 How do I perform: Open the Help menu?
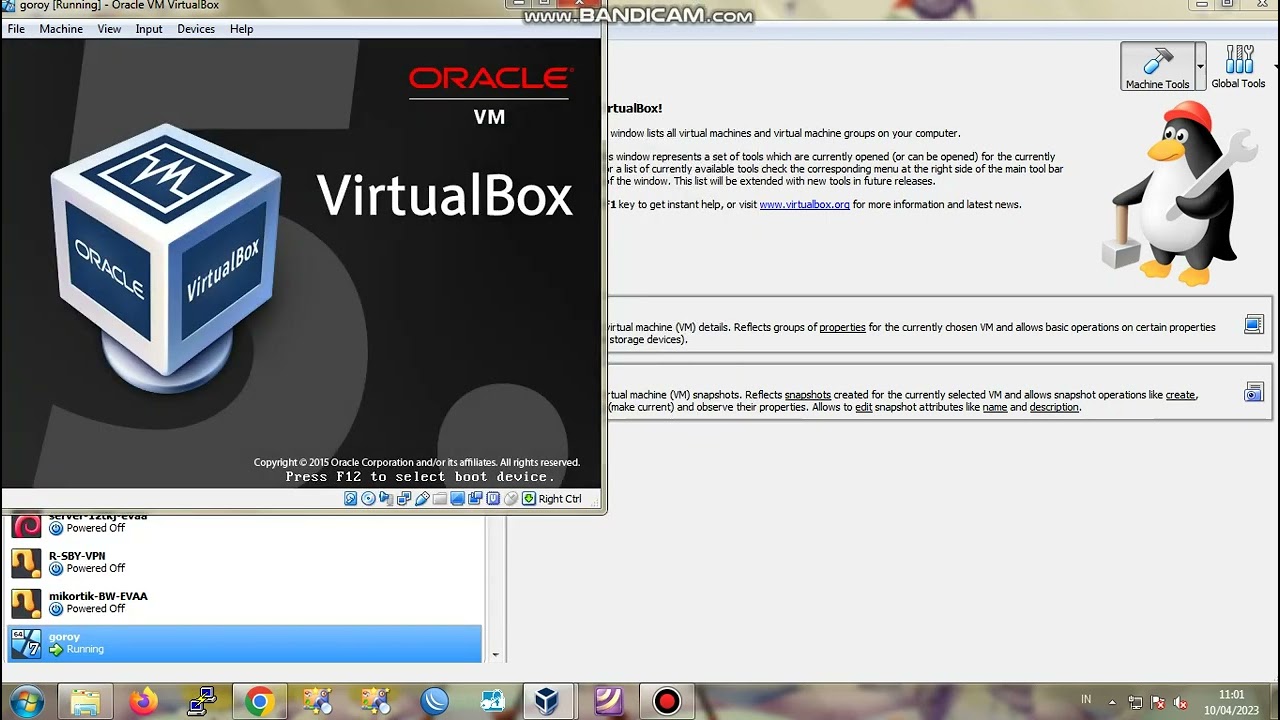242,29
